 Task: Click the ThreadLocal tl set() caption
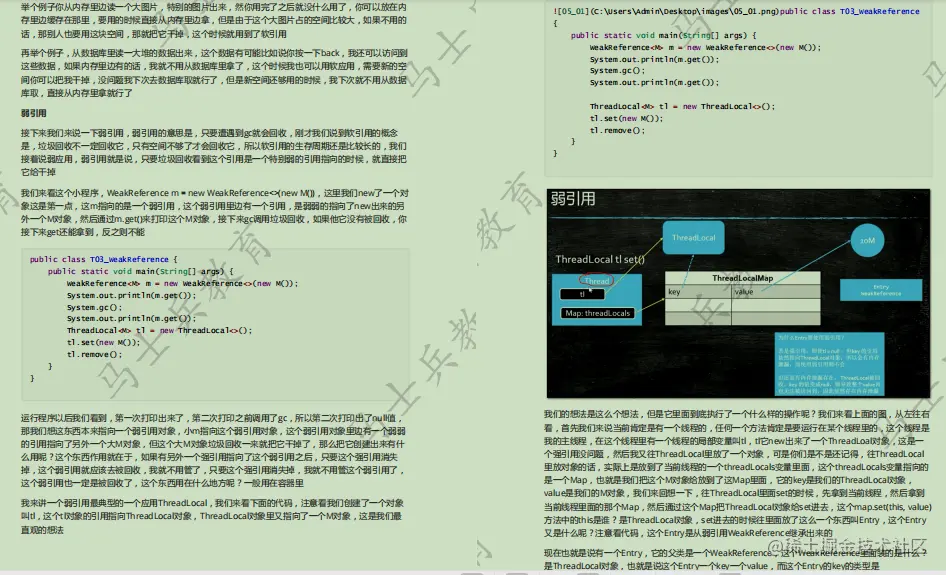(600, 259)
